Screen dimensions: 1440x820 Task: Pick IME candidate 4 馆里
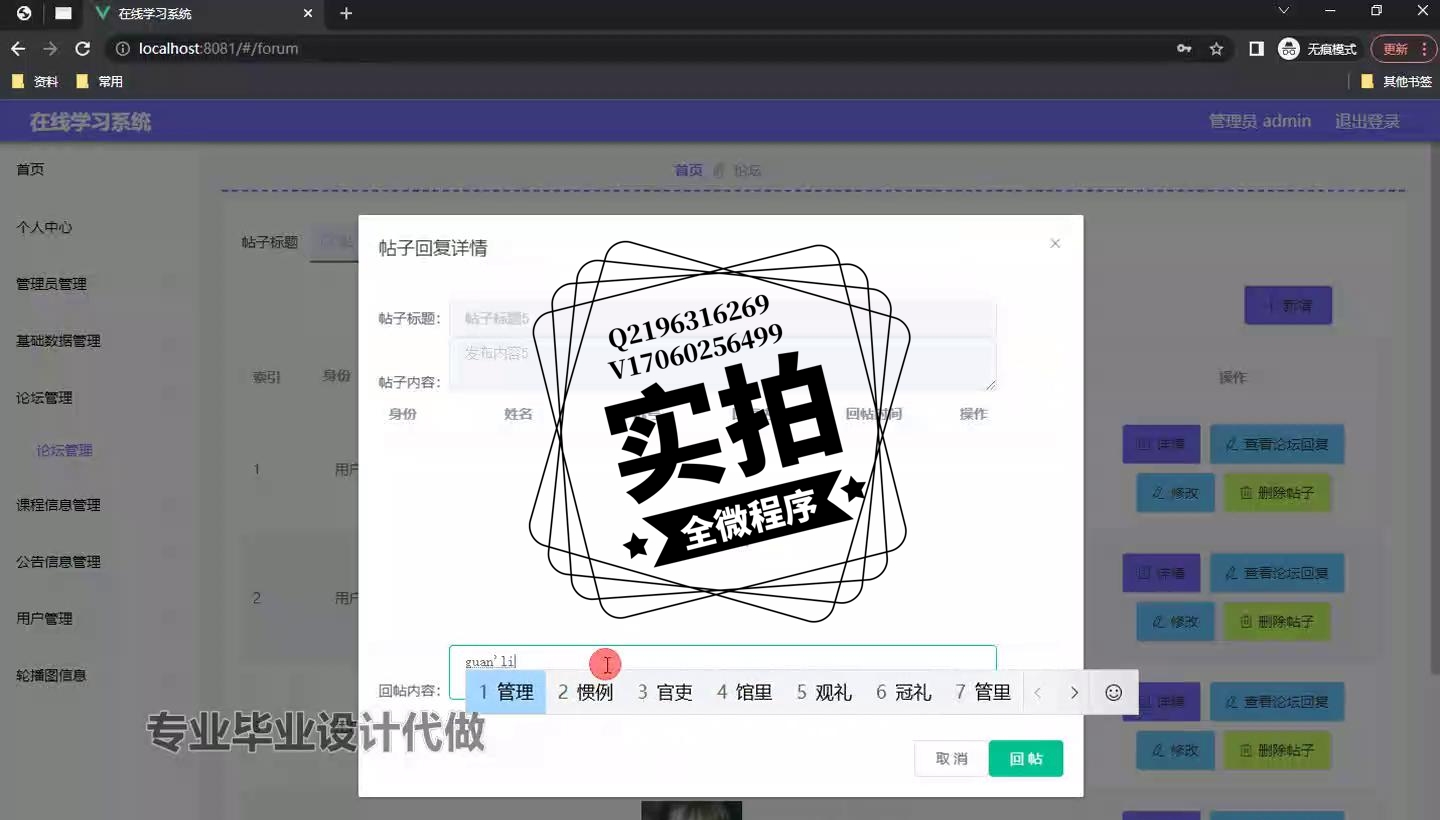[745, 692]
